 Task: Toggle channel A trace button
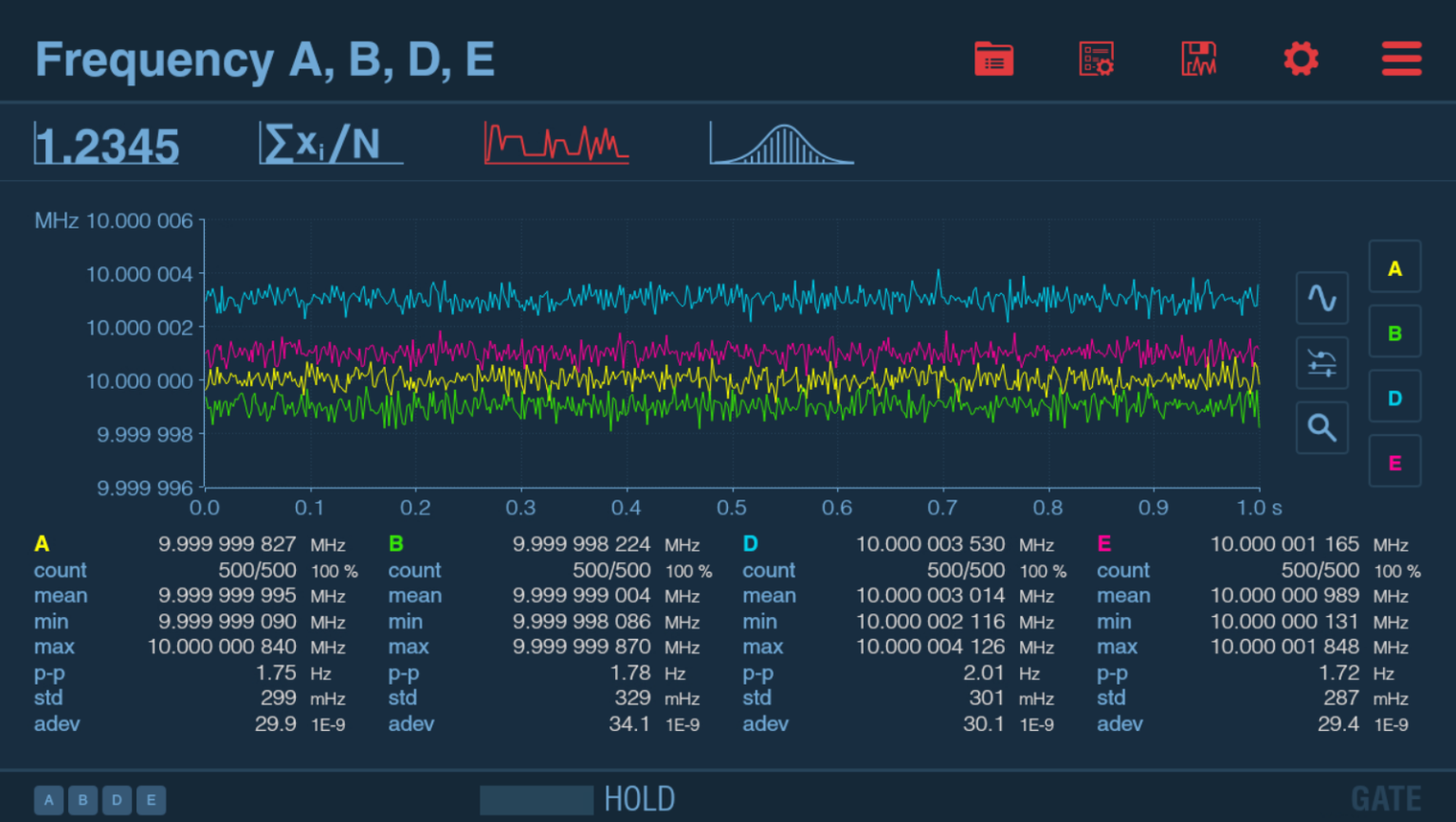[x=1394, y=268]
